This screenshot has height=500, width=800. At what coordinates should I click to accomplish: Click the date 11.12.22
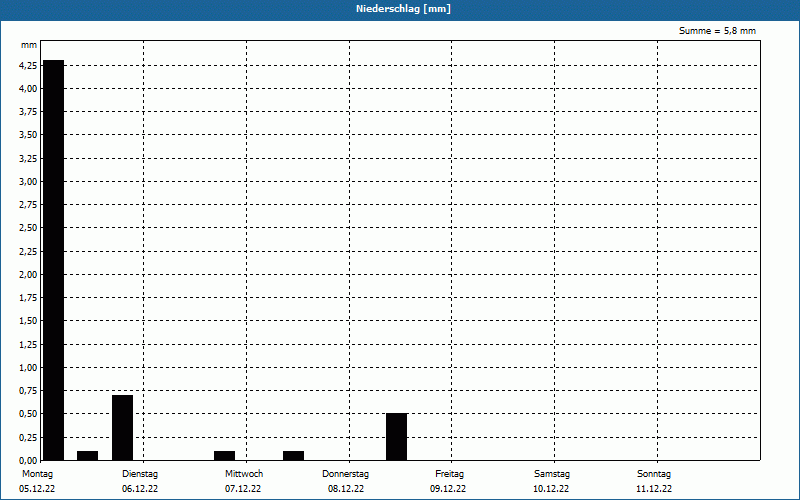[654, 489]
